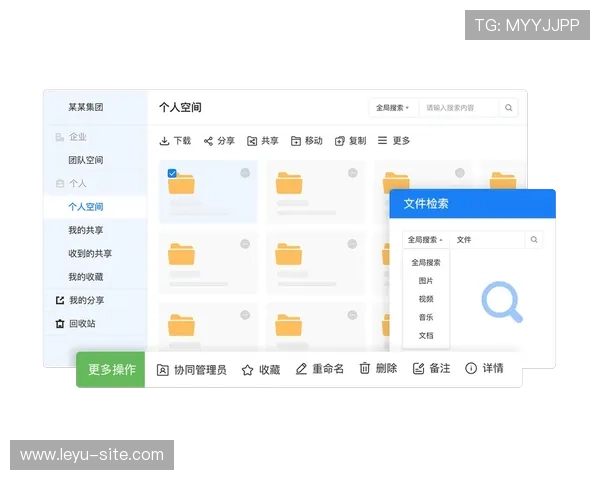Click the 回收站 recycle bin icon
The height and width of the screenshot is (480, 600).
click(x=60, y=324)
